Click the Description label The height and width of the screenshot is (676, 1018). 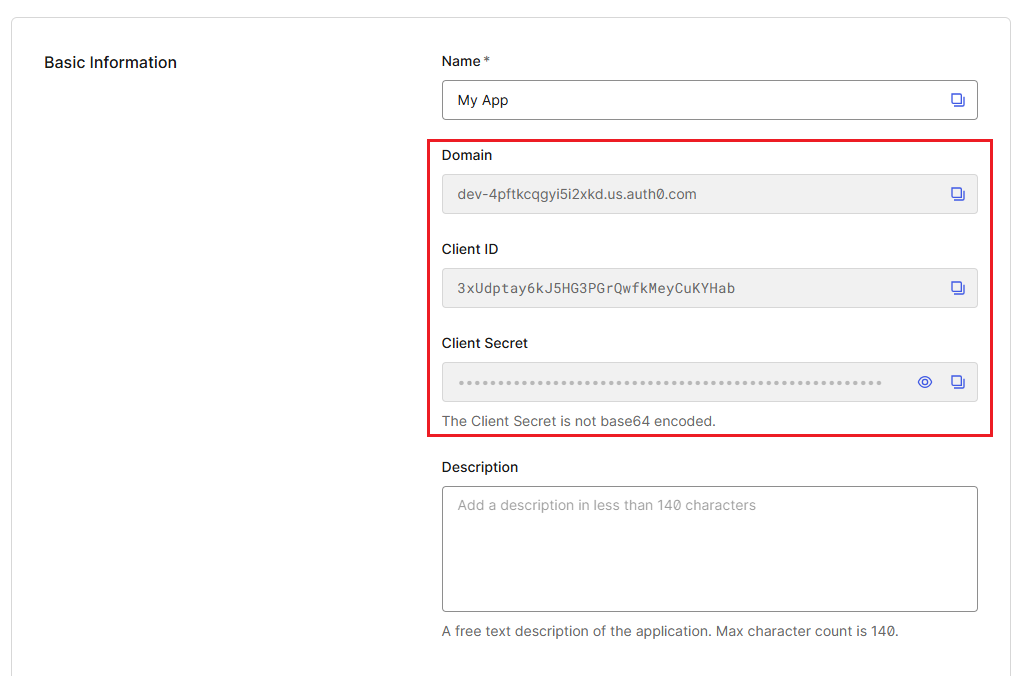480,467
